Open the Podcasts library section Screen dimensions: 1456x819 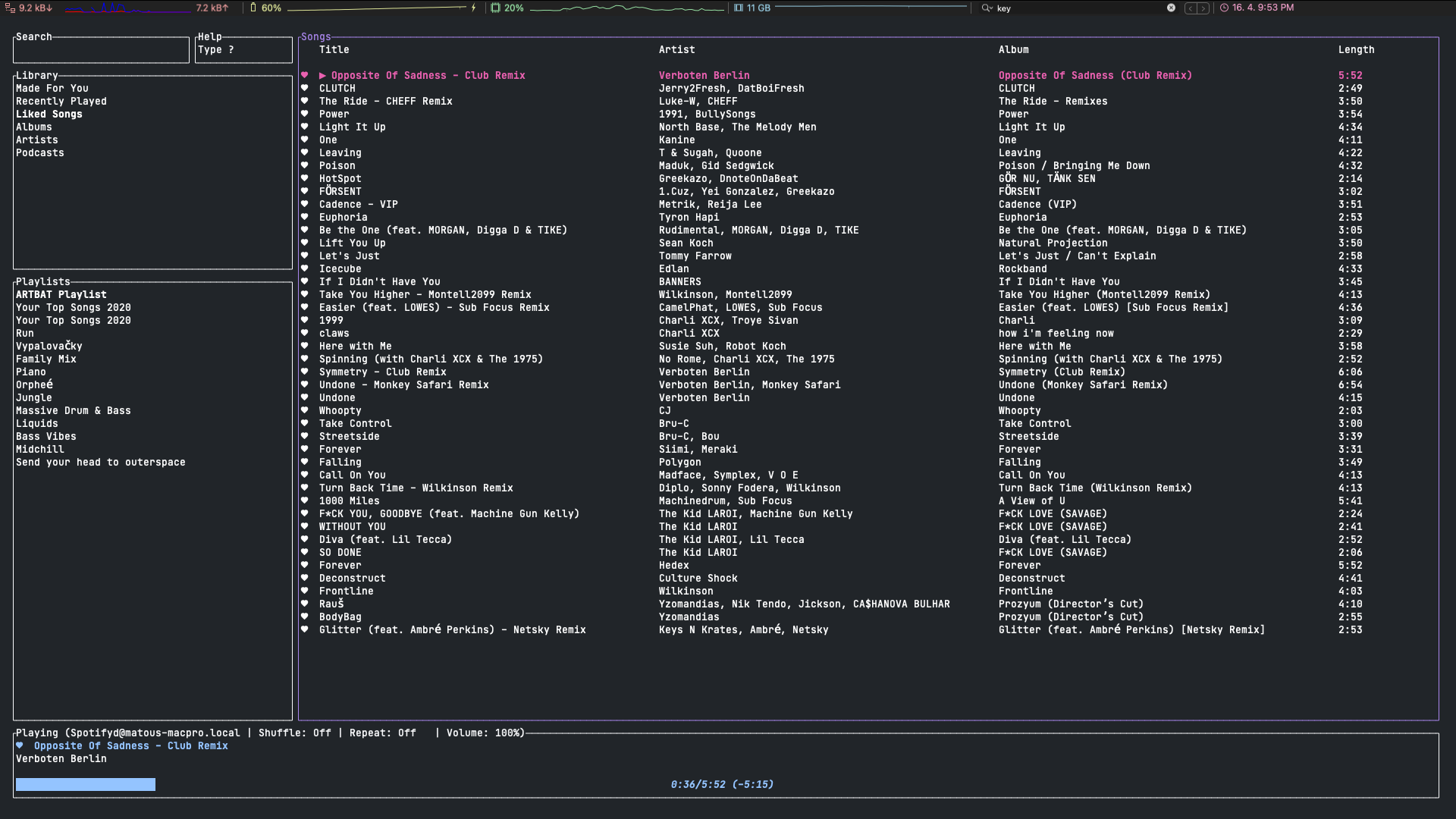coord(40,152)
